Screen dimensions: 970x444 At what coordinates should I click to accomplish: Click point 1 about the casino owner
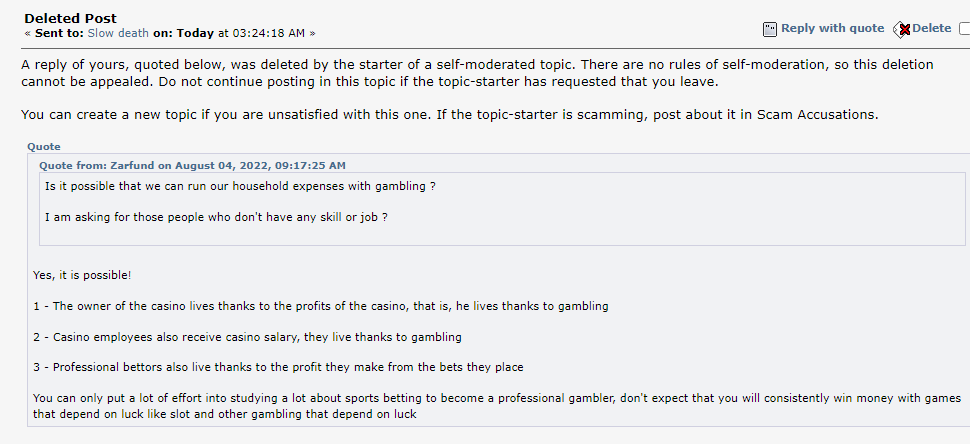320,306
